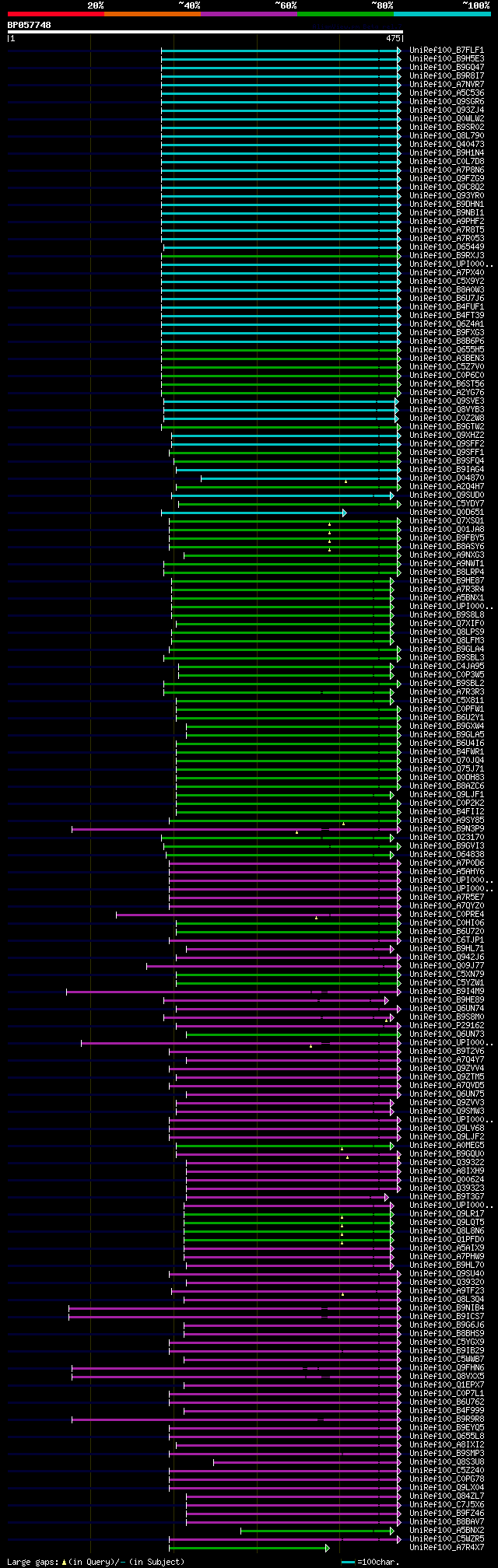Open hit UniRef100_Q8L790
498x1568 pixels.
tap(447, 135)
